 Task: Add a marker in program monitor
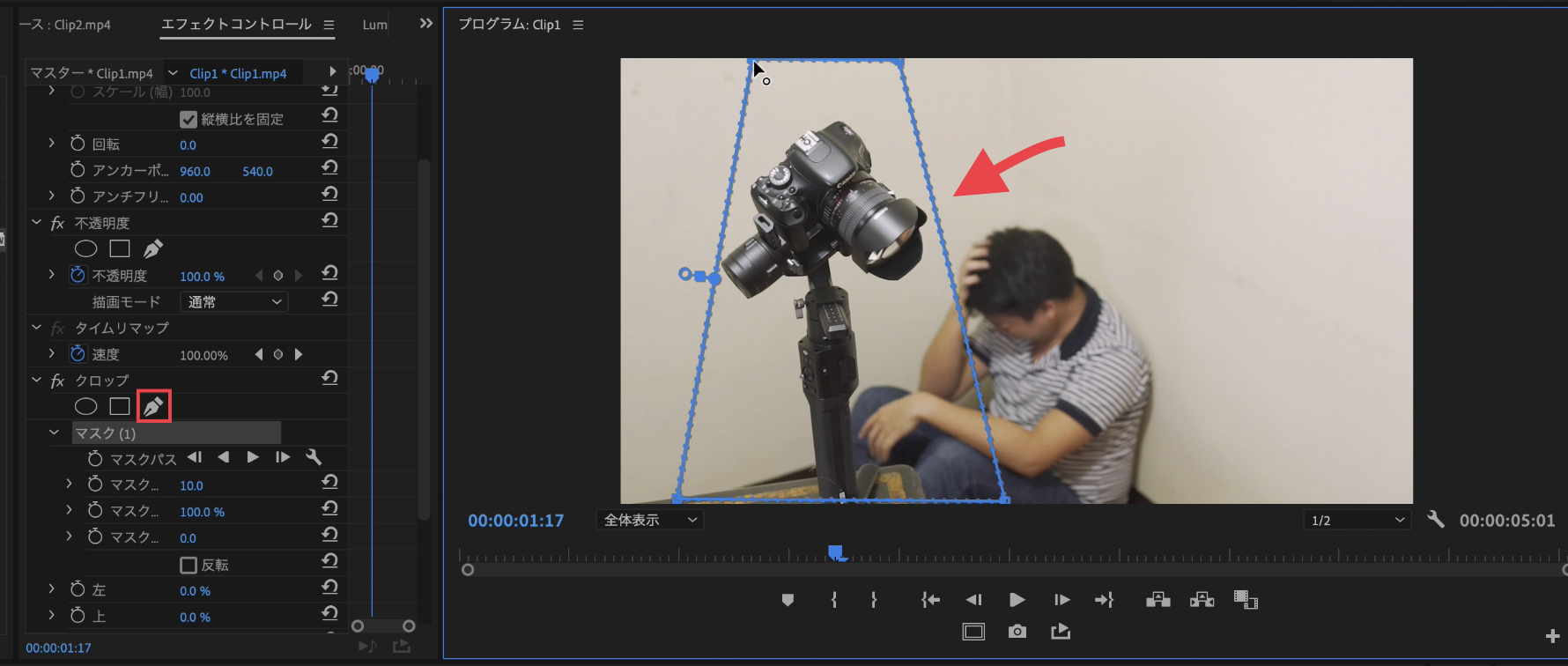(x=788, y=600)
